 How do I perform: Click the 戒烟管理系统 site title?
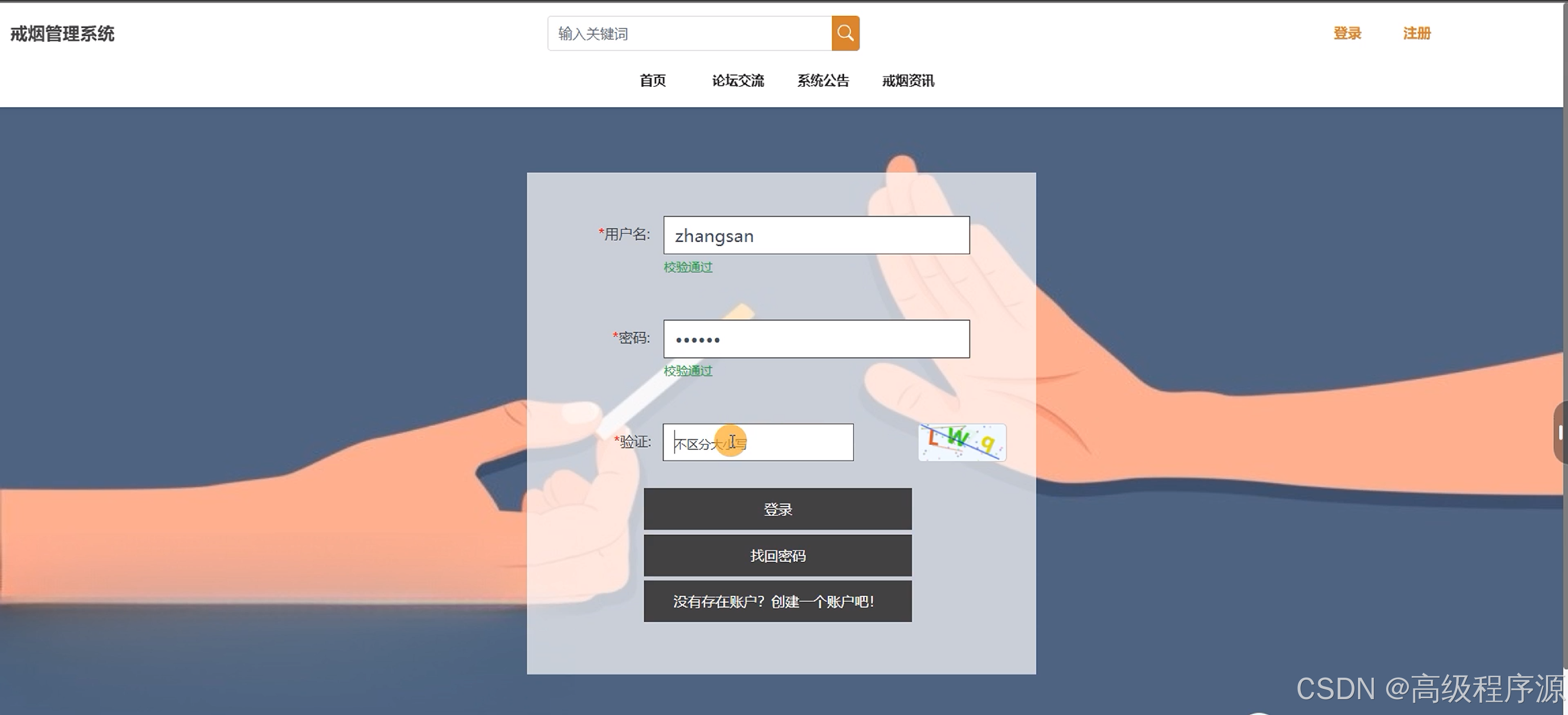(x=62, y=34)
